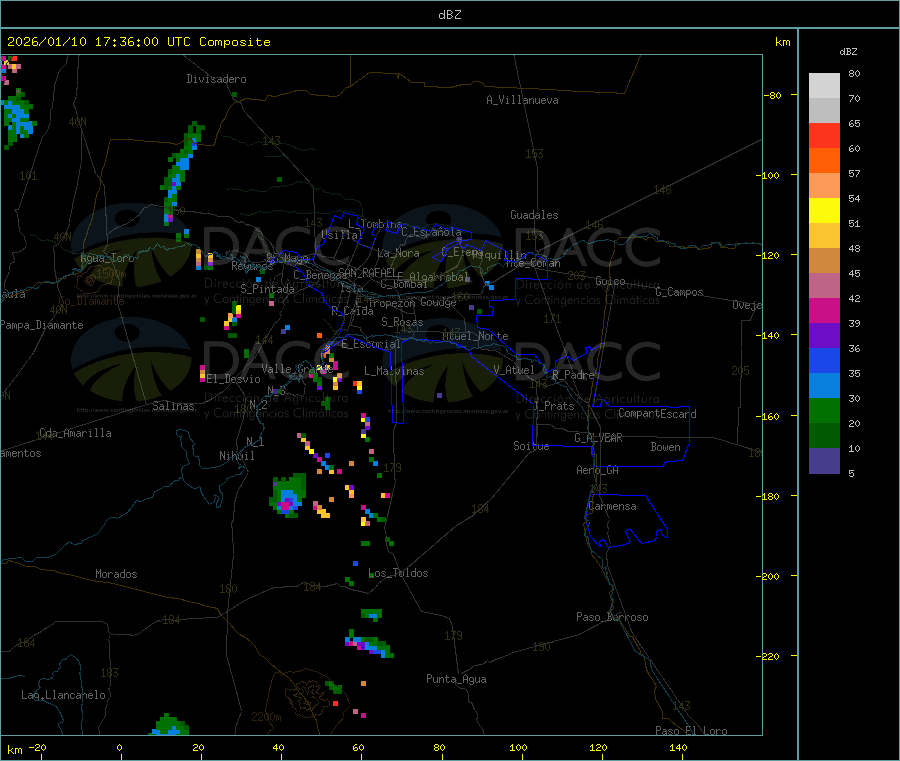Click the yellow 51-54 dBZ legend swatch
The image size is (900, 761).
(x=824, y=211)
